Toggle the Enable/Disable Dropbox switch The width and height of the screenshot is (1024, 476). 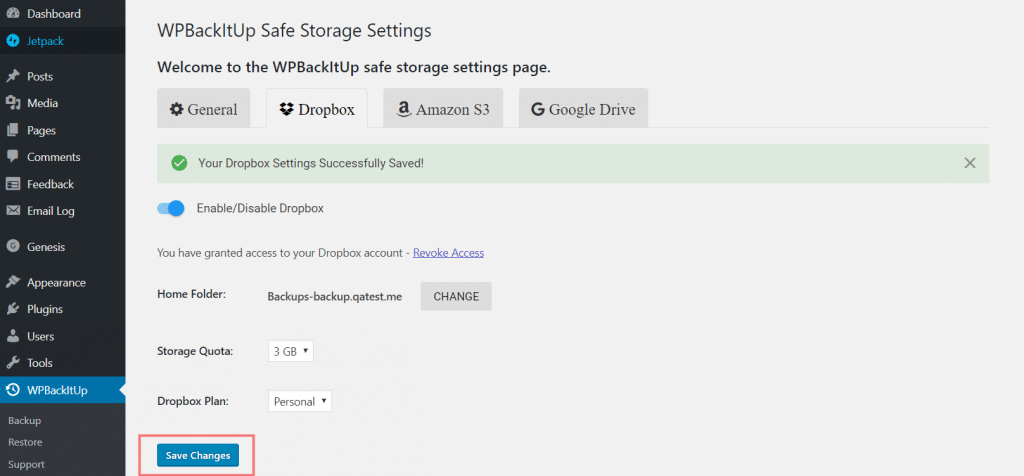click(x=171, y=209)
